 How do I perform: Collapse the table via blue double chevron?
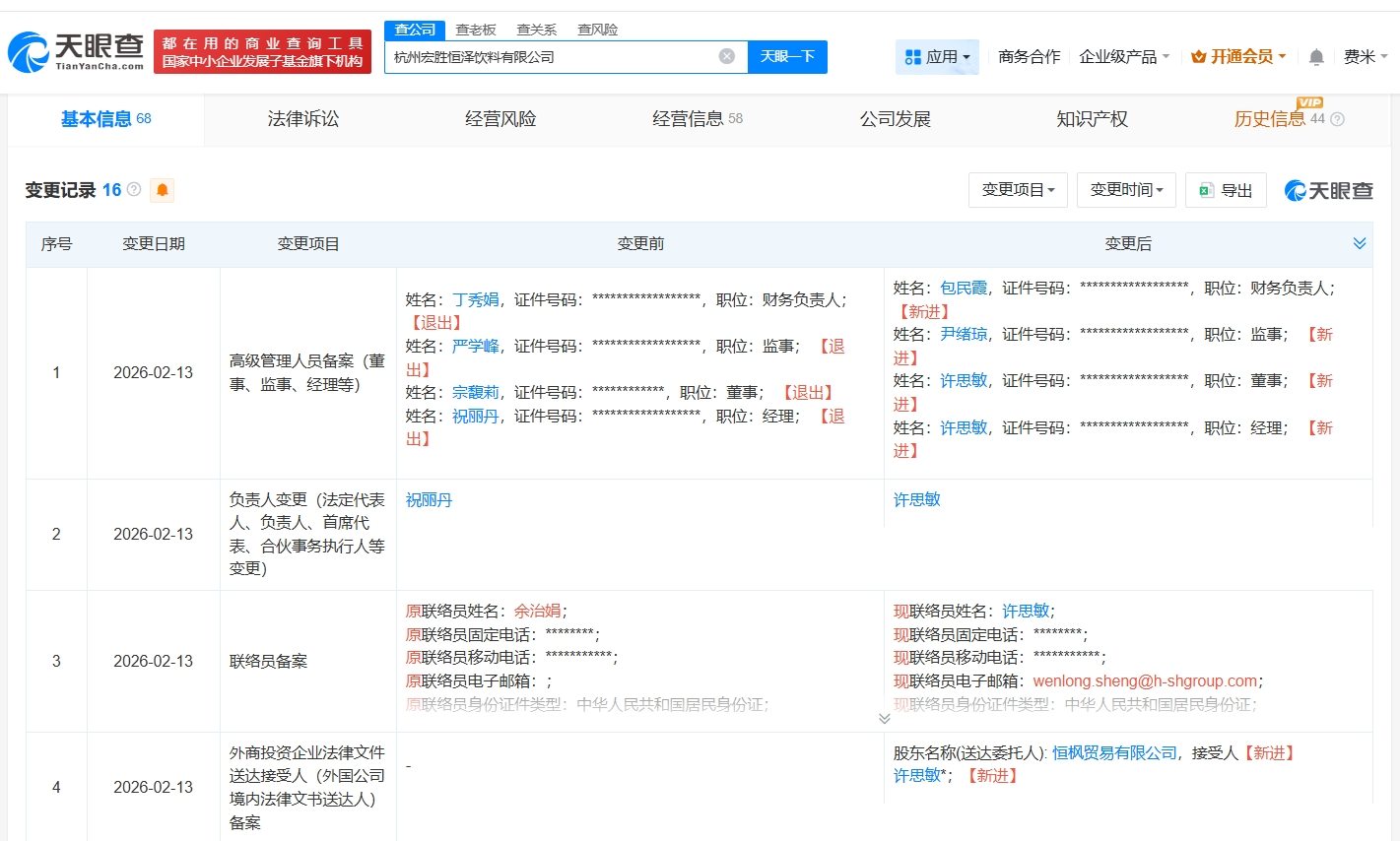[x=1360, y=242]
